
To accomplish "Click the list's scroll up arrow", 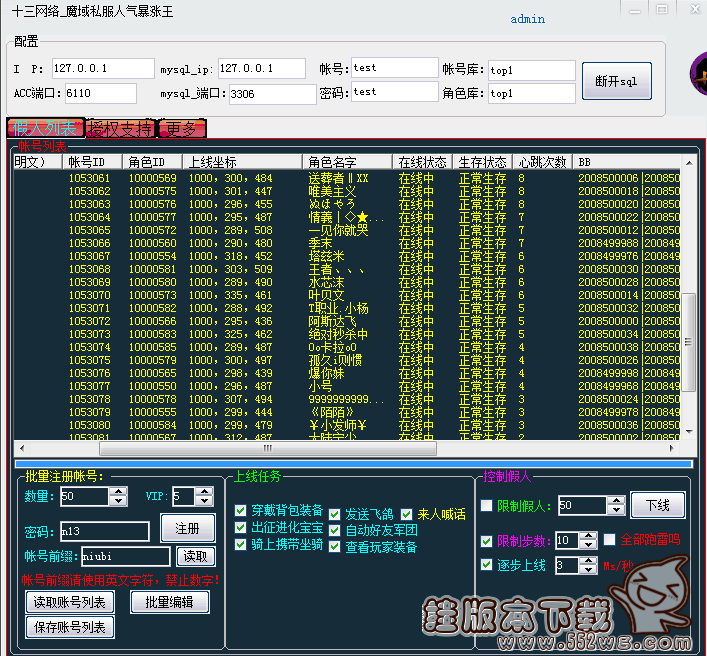I will pos(689,163).
